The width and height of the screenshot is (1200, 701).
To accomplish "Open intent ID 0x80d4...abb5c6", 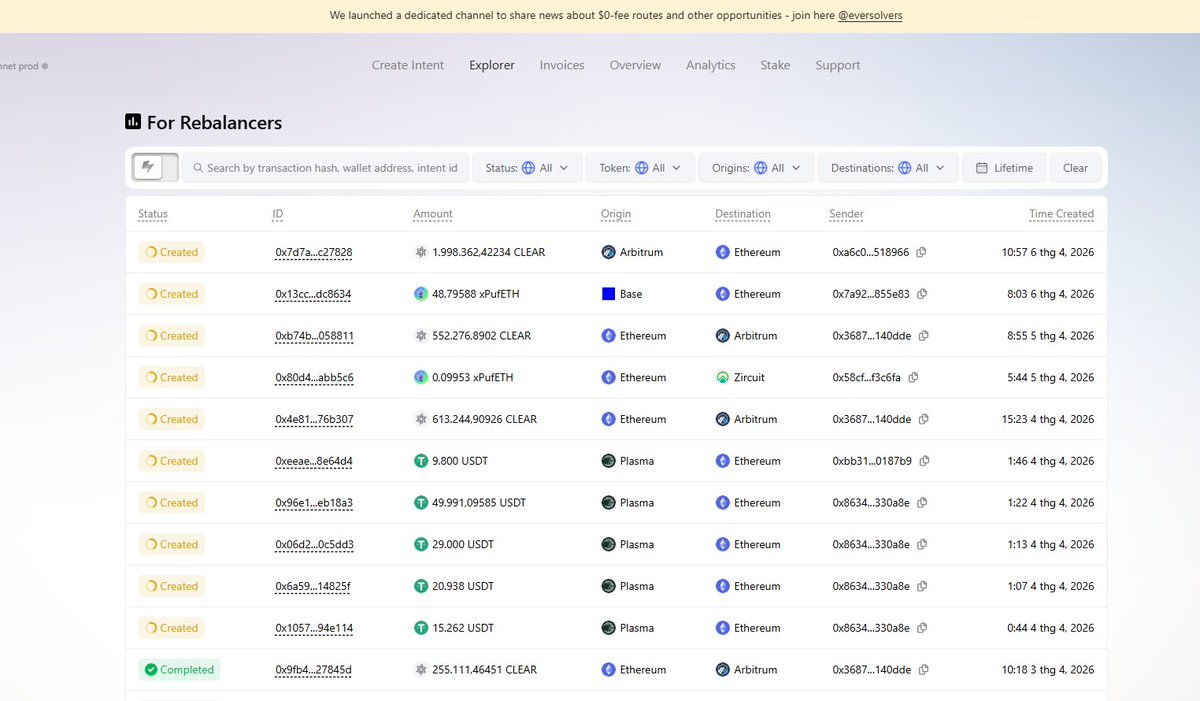I will 314,378.
